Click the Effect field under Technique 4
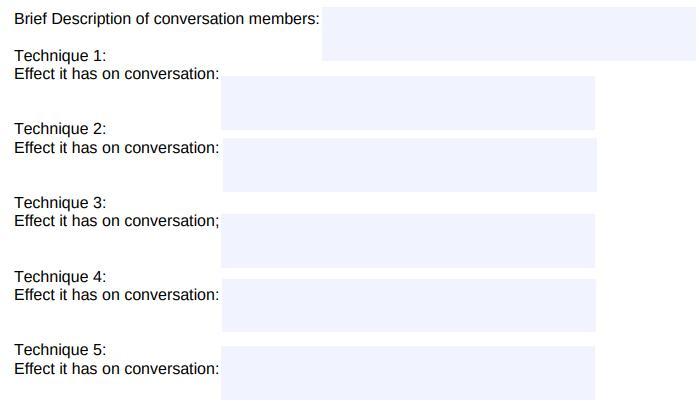 409,305
